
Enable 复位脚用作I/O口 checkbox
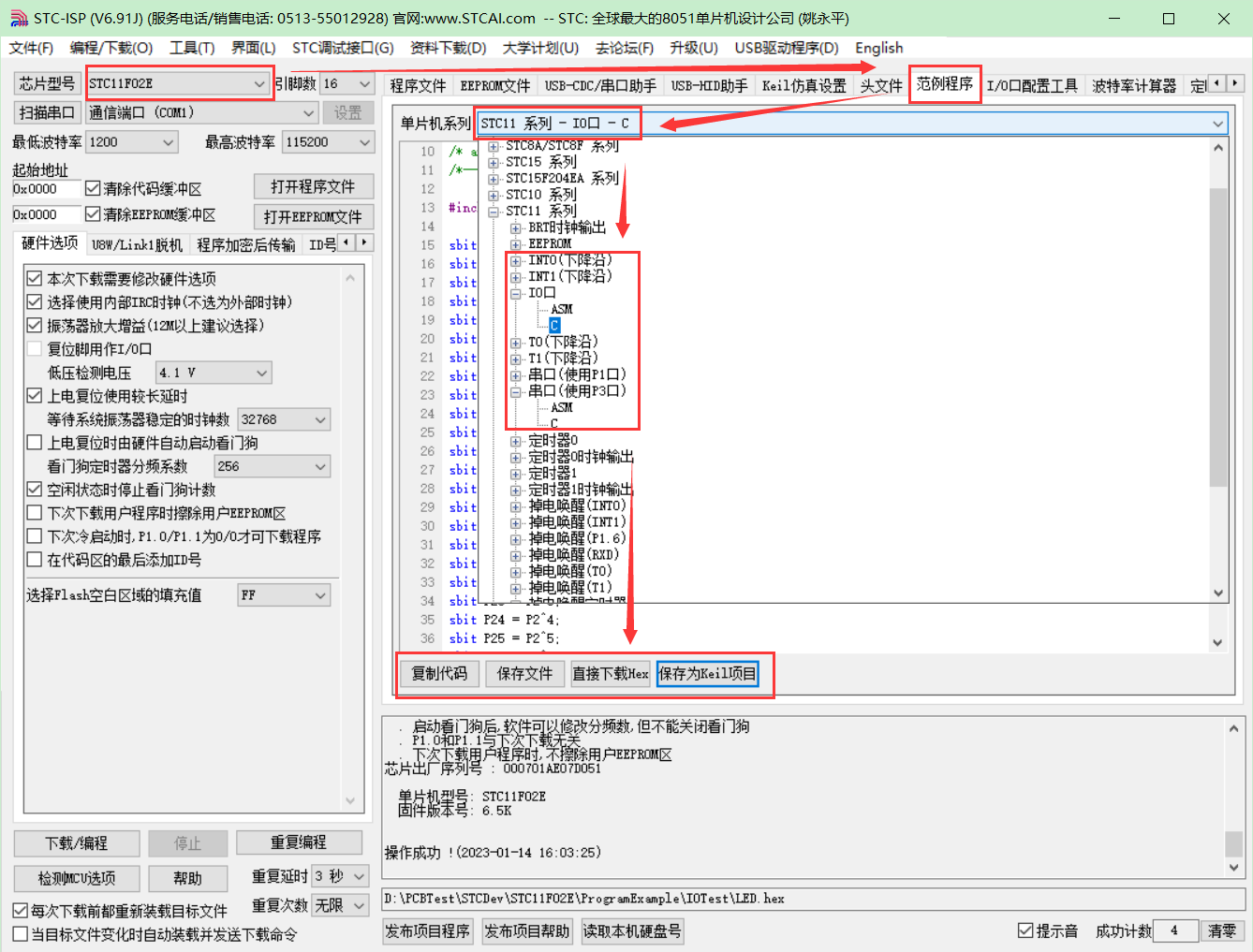35,348
